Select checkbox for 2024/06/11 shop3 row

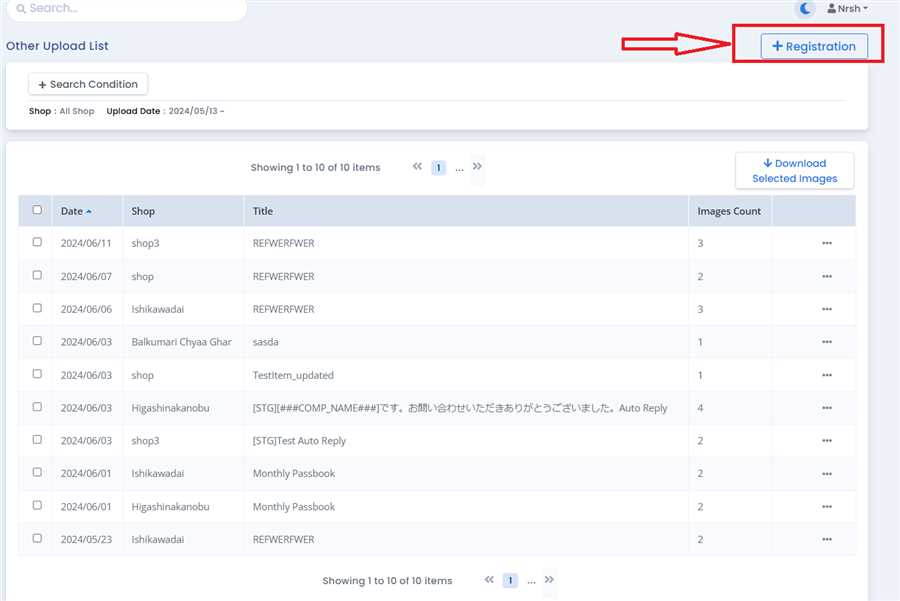tap(37, 242)
